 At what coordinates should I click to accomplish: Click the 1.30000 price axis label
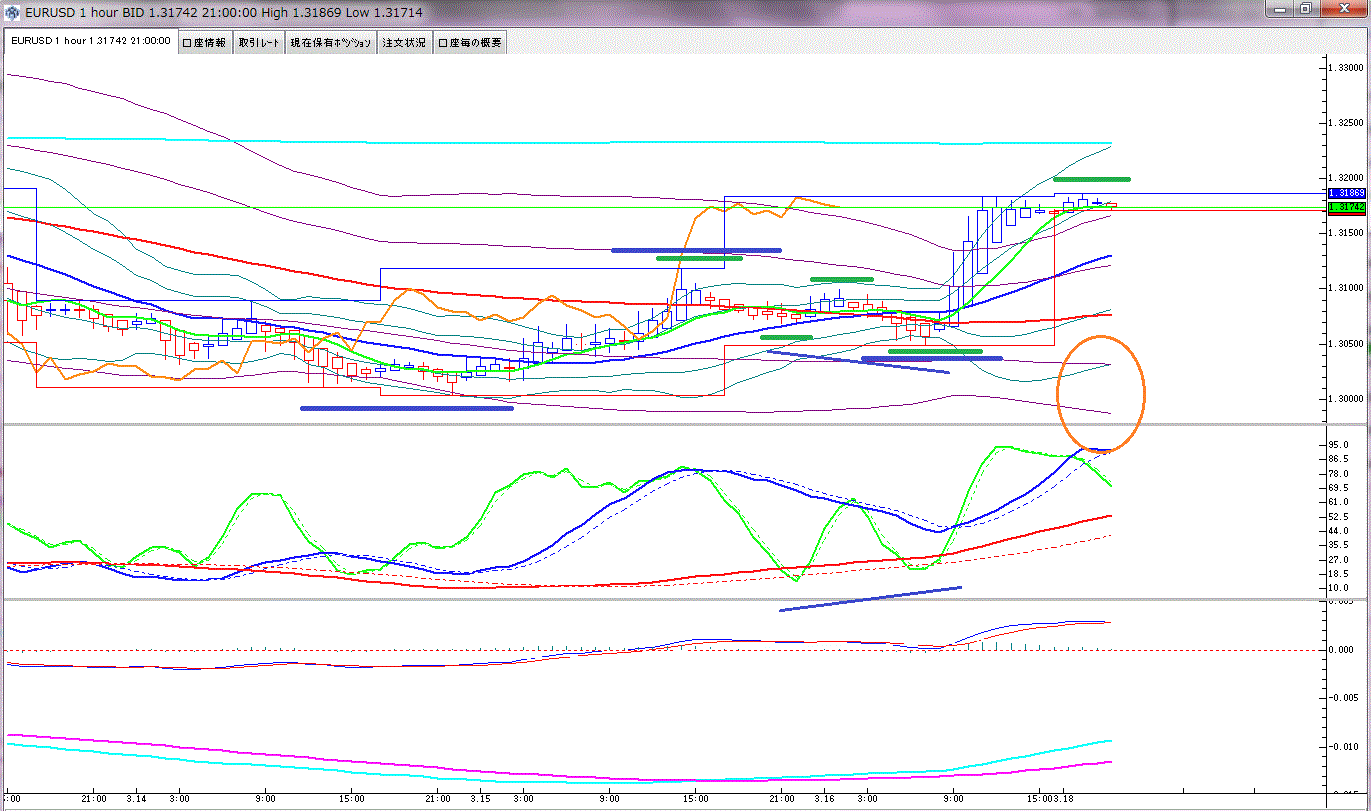click(x=1346, y=398)
